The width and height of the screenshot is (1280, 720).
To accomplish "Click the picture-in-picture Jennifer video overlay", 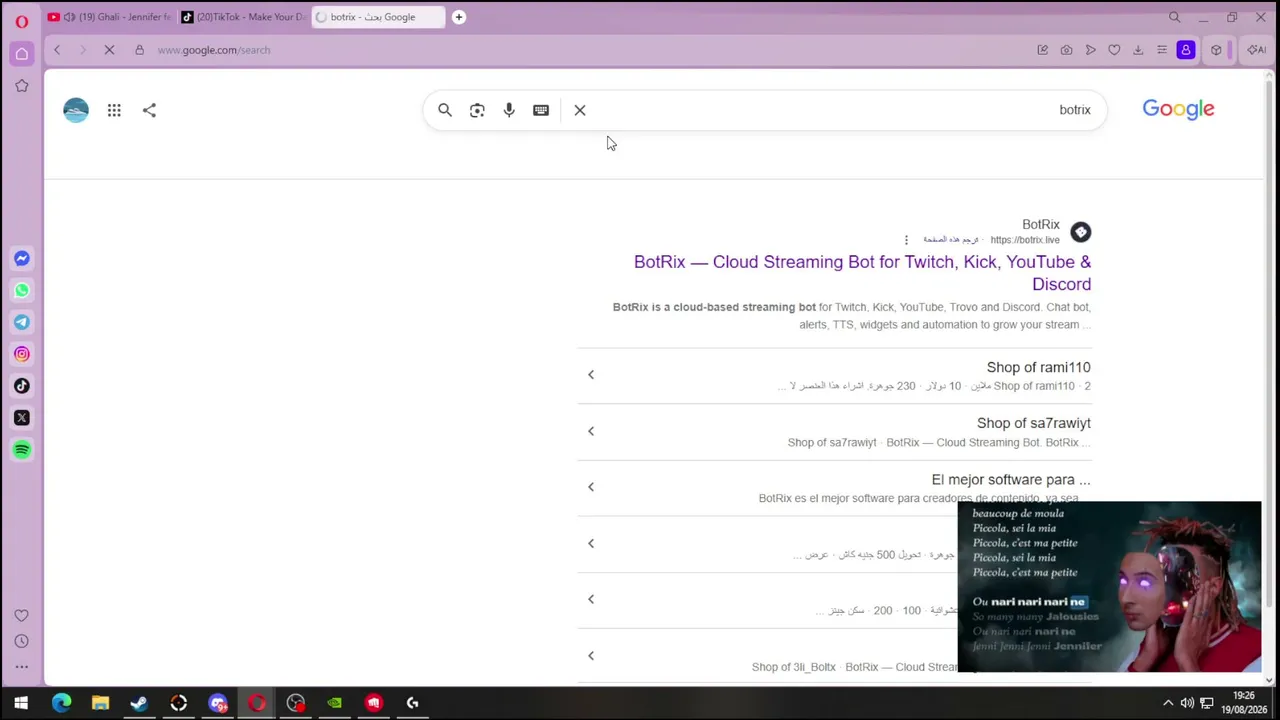I will [x=1109, y=587].
